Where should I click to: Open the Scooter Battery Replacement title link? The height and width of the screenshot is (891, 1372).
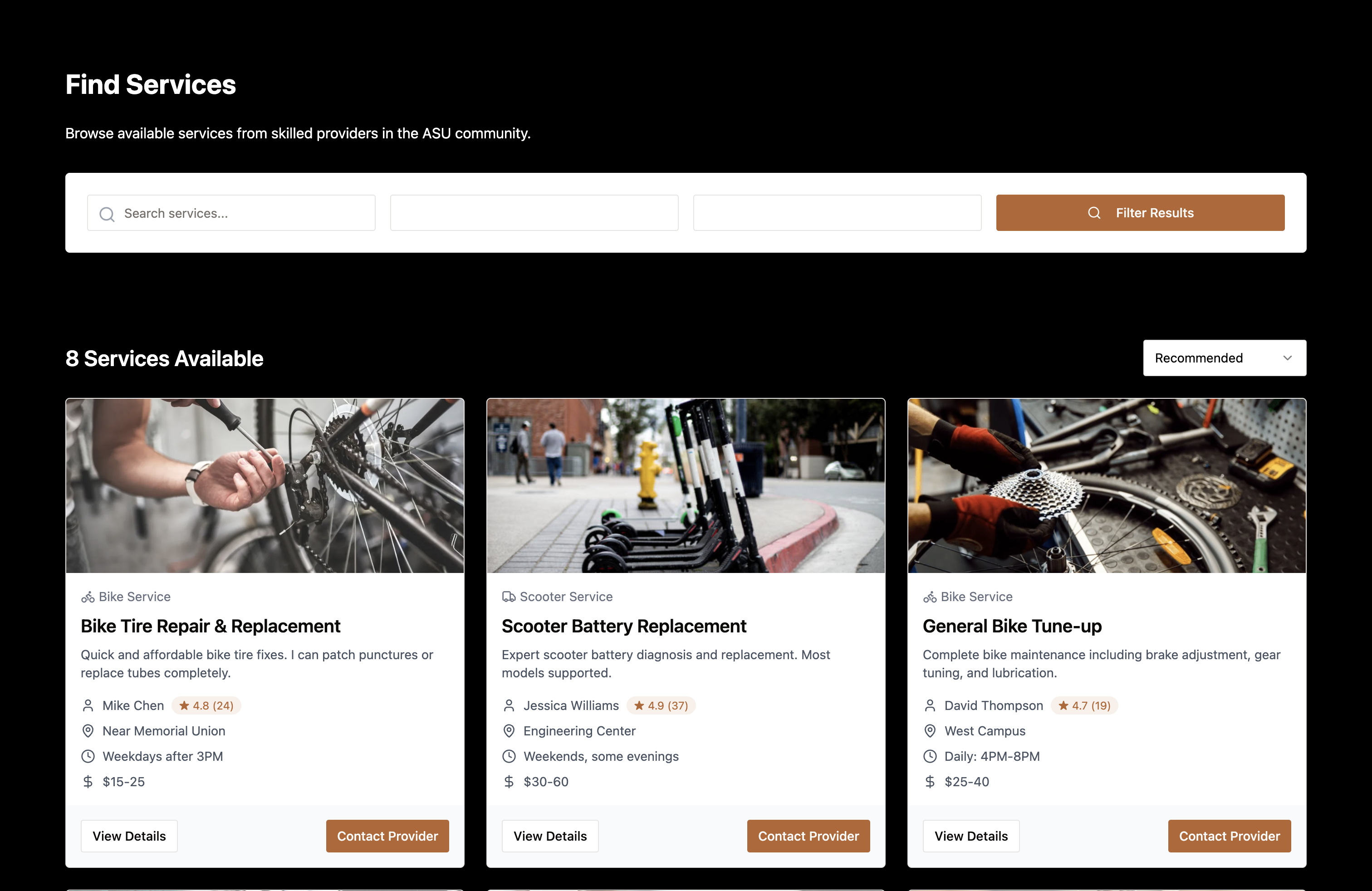(x=623, y=626)
